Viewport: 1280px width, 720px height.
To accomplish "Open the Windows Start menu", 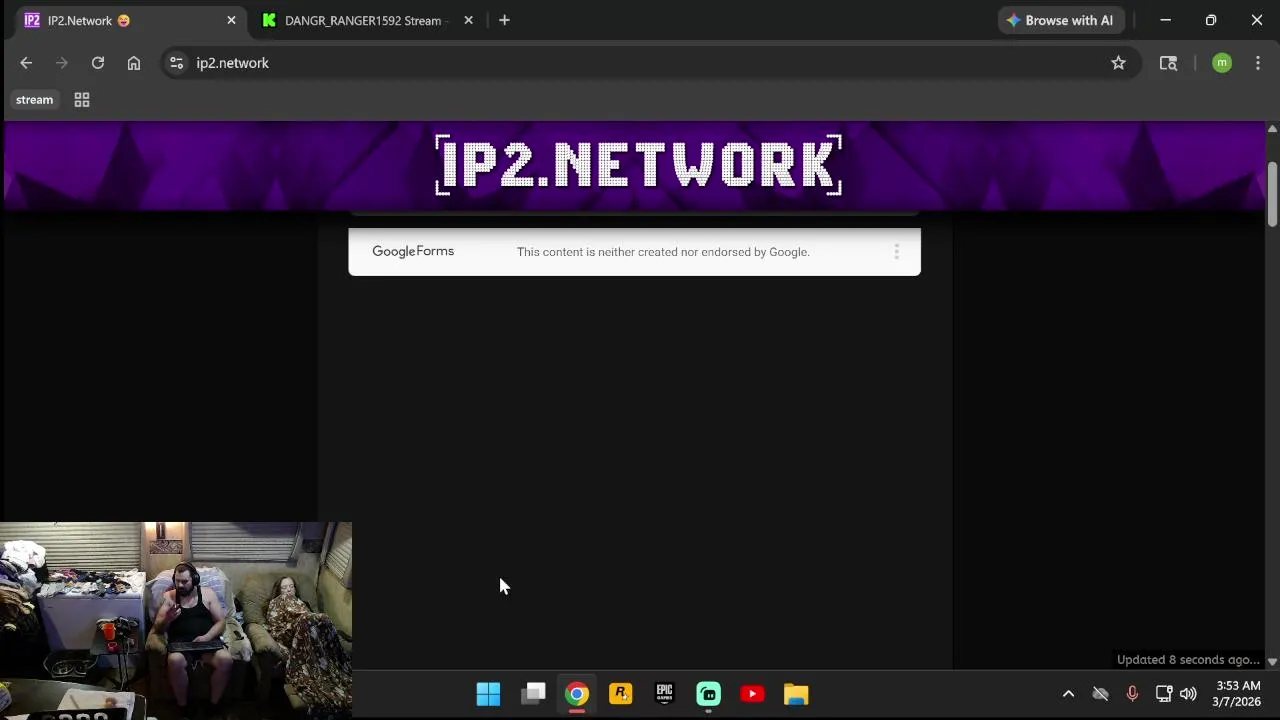I will [x=488, y=694].
